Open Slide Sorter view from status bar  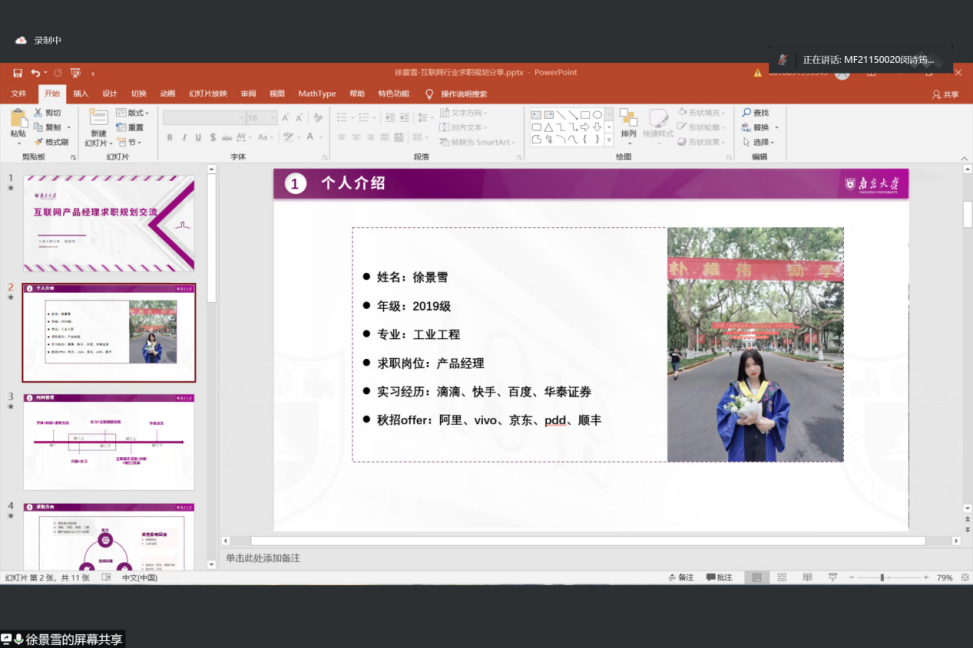pyautogui.click(x=781, y=578)
